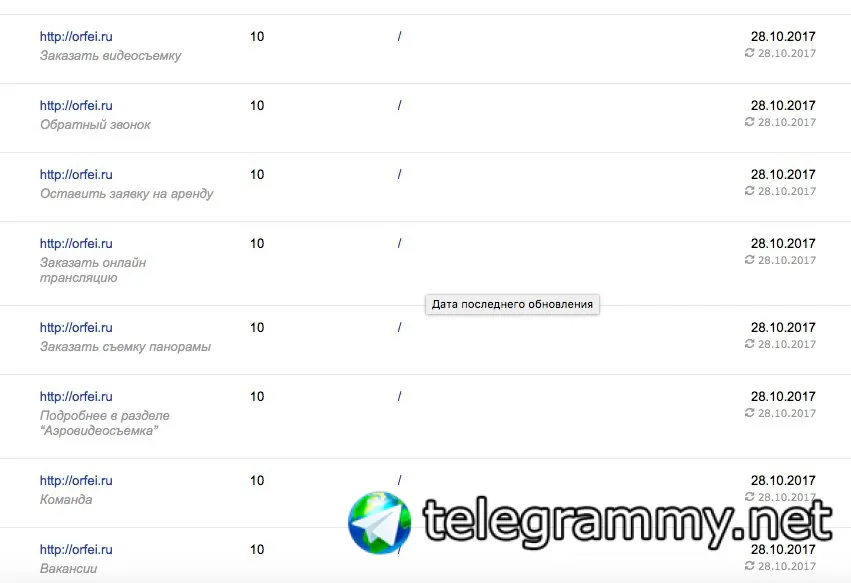The height and width of the screenshot is (583, 851).
Task: Click the Дата последнего обновления tooltip
Action: tap(512, 304)
